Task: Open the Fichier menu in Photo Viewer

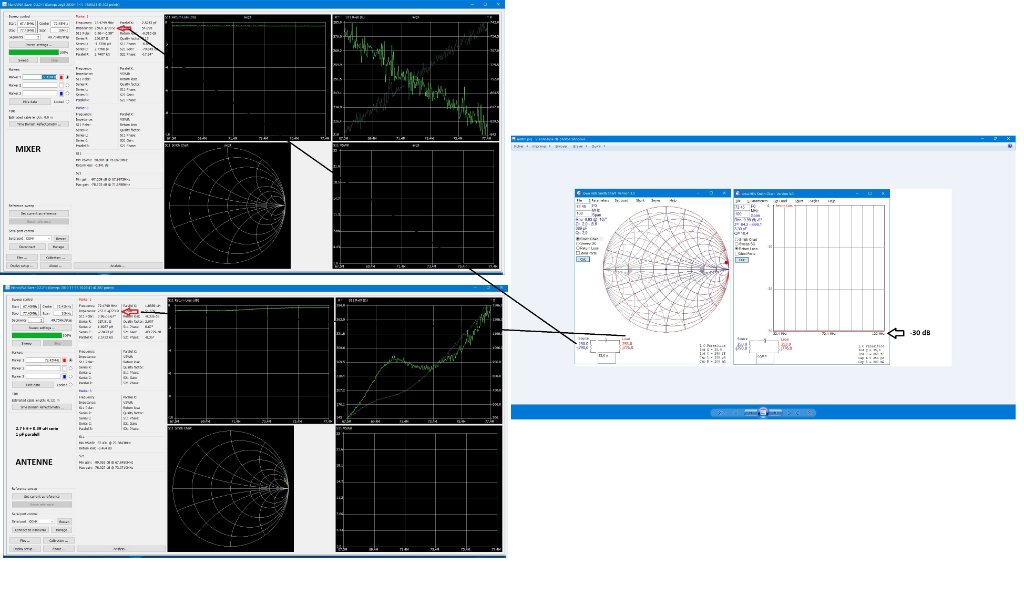Action: (522, 146)
